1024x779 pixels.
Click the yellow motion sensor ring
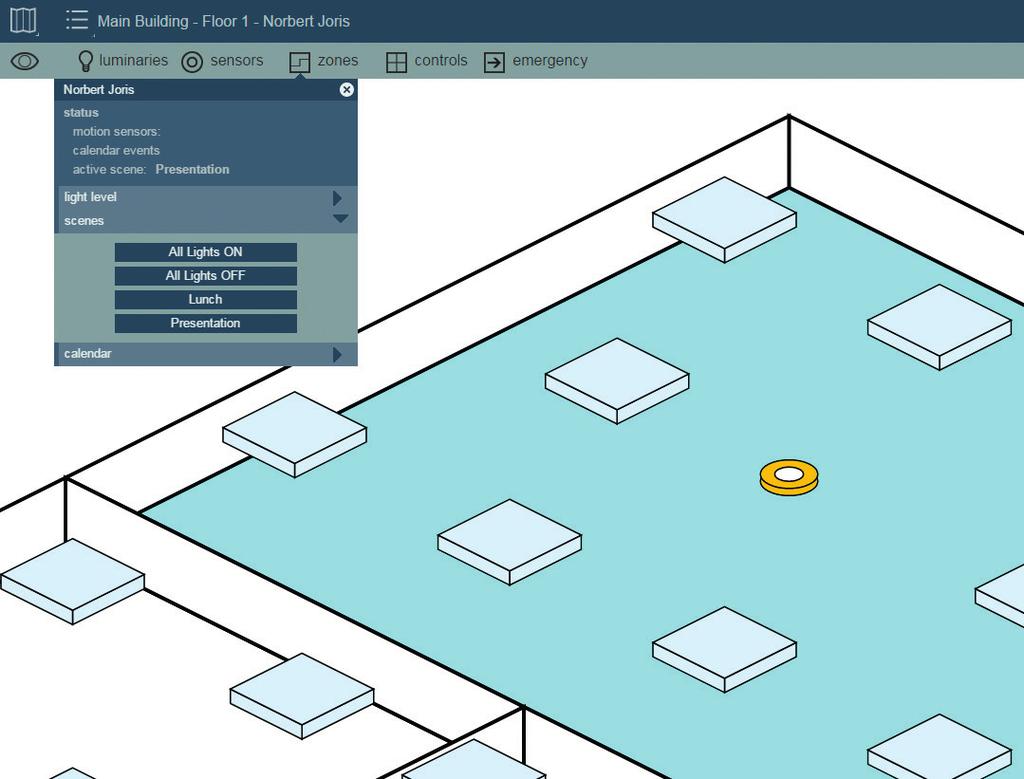tap(789, 477)
